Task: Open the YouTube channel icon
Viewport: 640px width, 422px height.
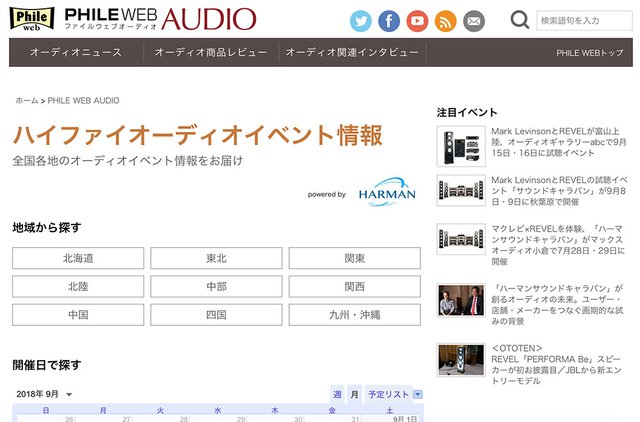Action: [x=417, y=21]
